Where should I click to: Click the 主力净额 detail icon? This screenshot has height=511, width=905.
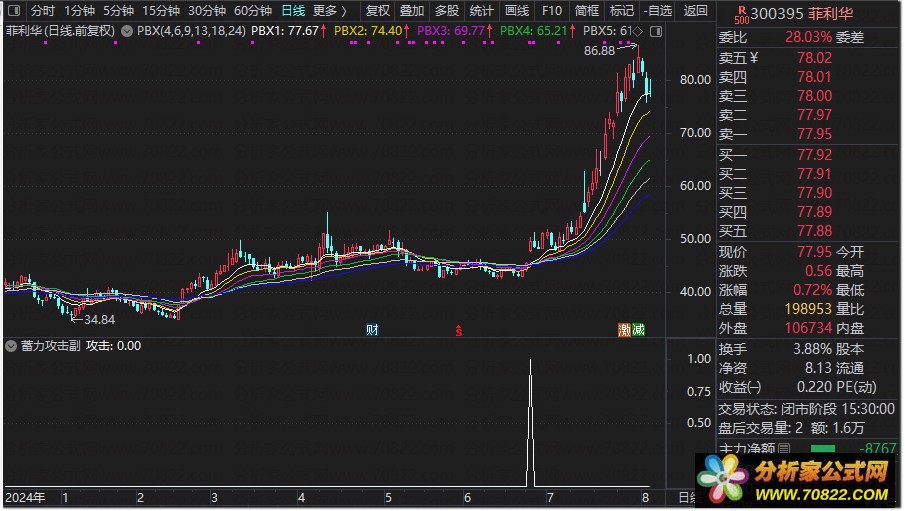coord(784,448)
